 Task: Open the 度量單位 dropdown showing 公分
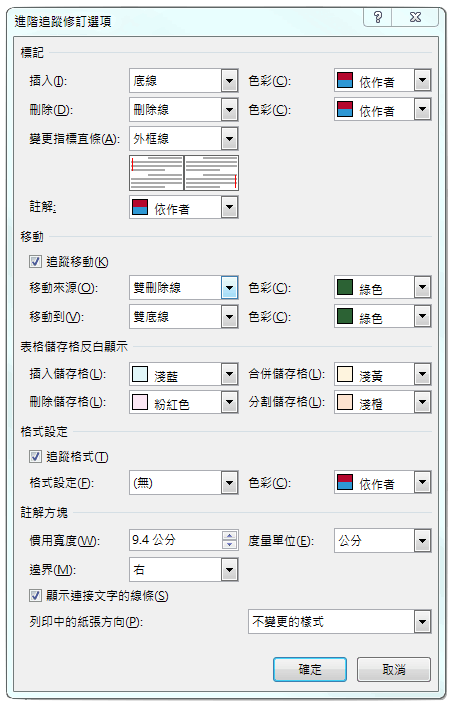pyautogui.click(x=382, y=540)
